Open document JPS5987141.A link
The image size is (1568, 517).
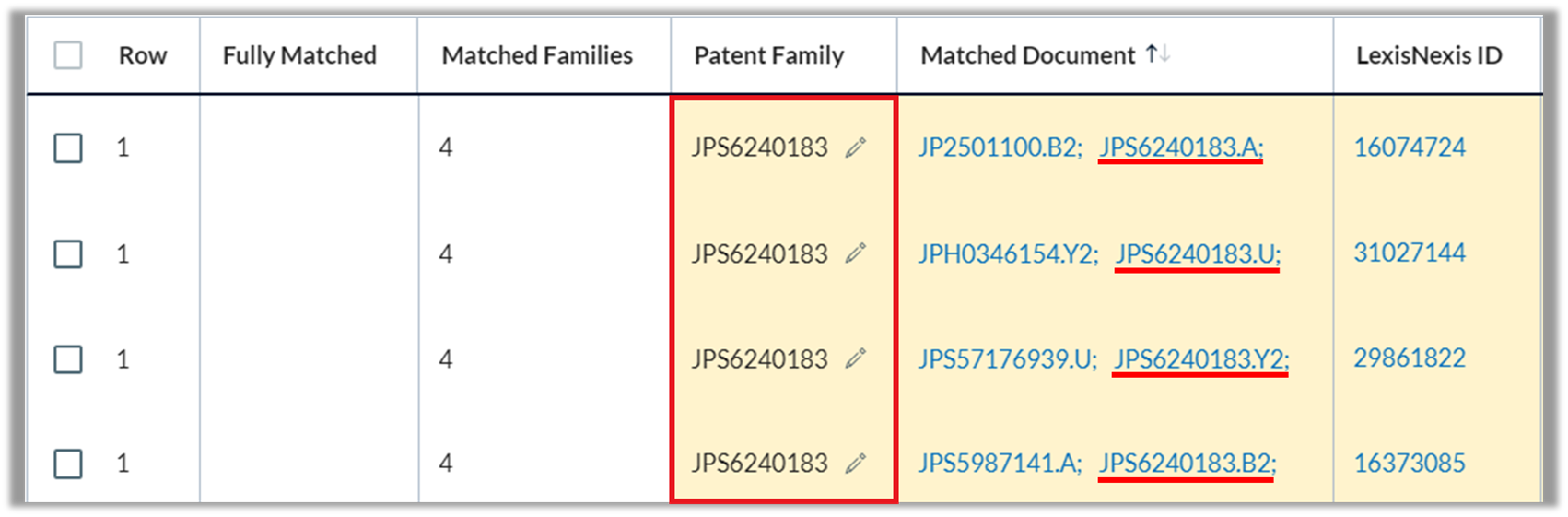click(x=1000, y=464)
